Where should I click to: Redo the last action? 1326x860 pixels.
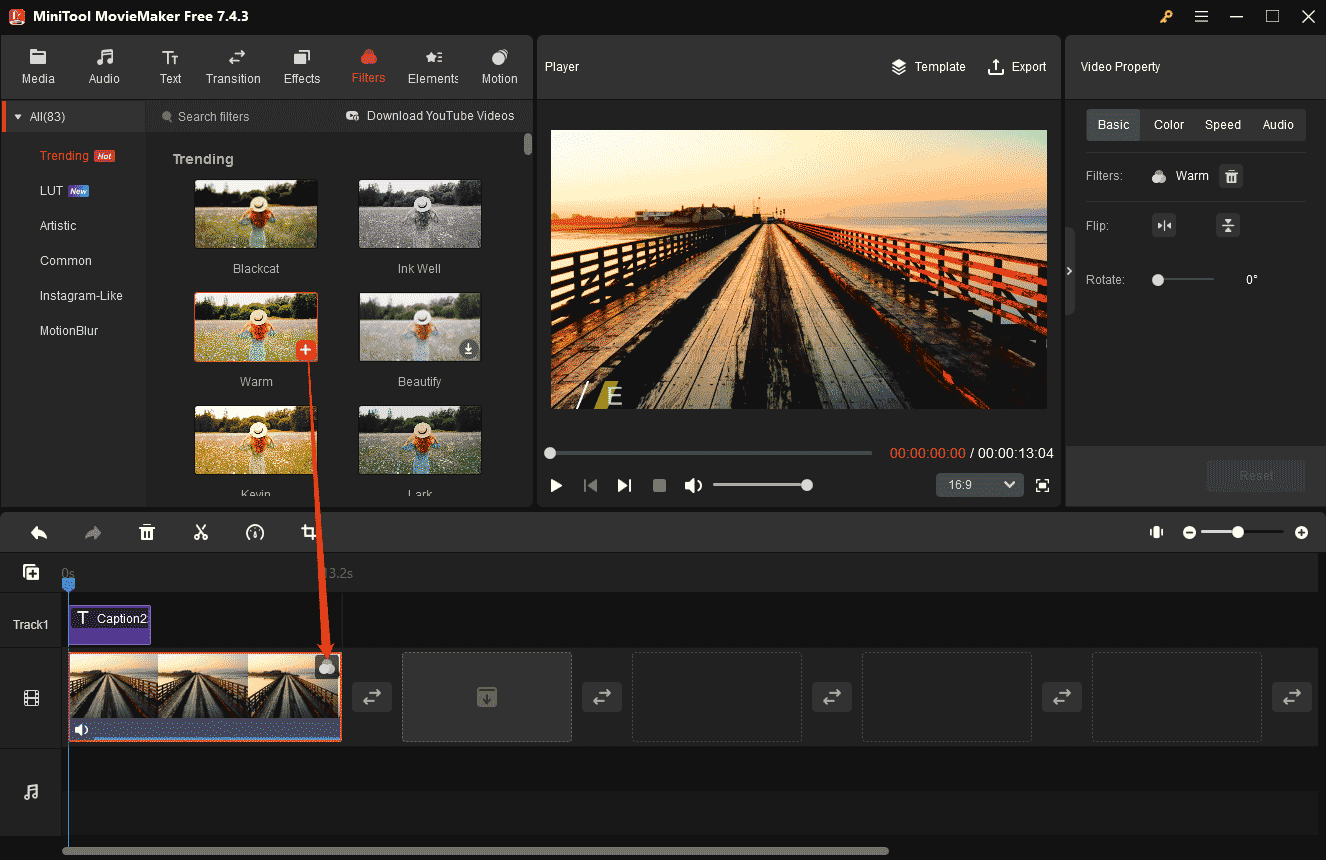[x=93, y=532]
